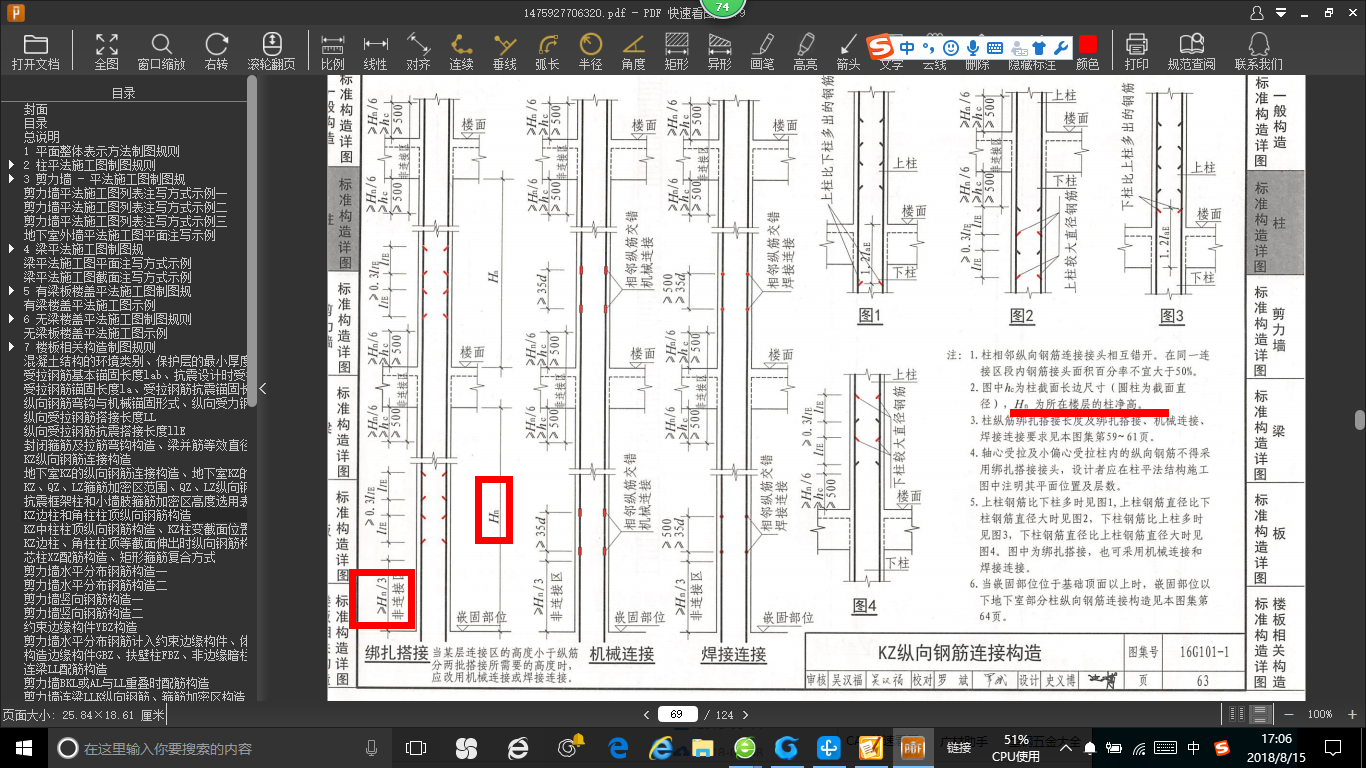Select the 角度 angle measure tool
This screenshot has height=768, width=1366.
633,50
